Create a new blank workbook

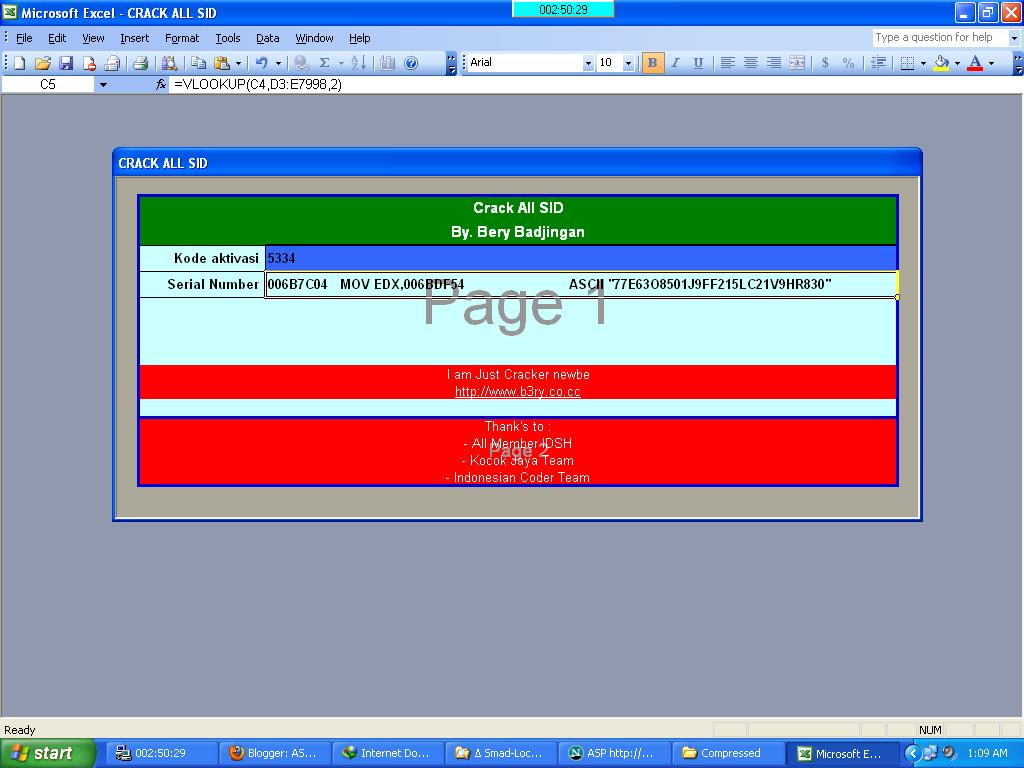click(20, 63)
